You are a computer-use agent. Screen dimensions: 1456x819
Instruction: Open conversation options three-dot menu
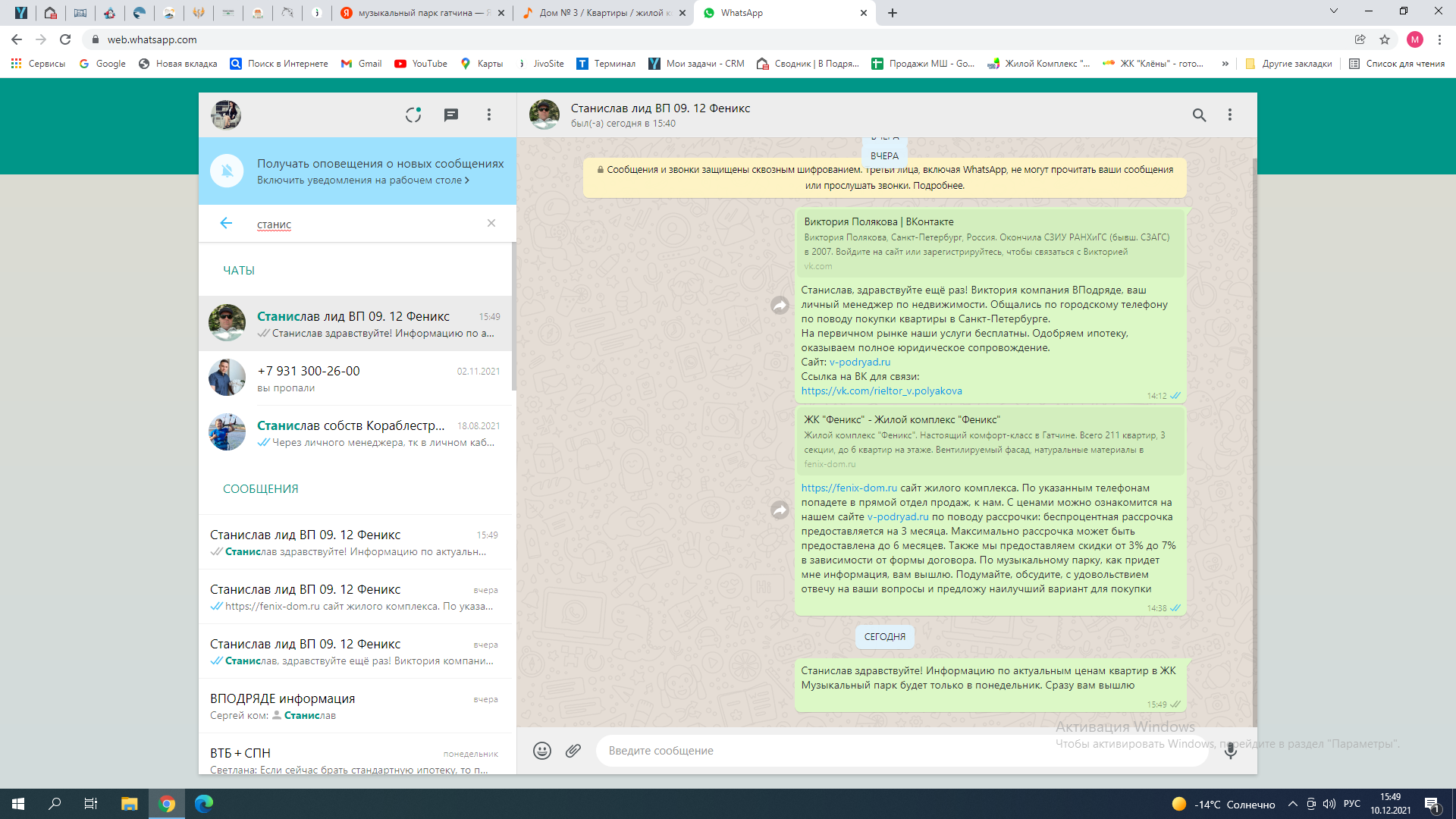point(1230,115)
